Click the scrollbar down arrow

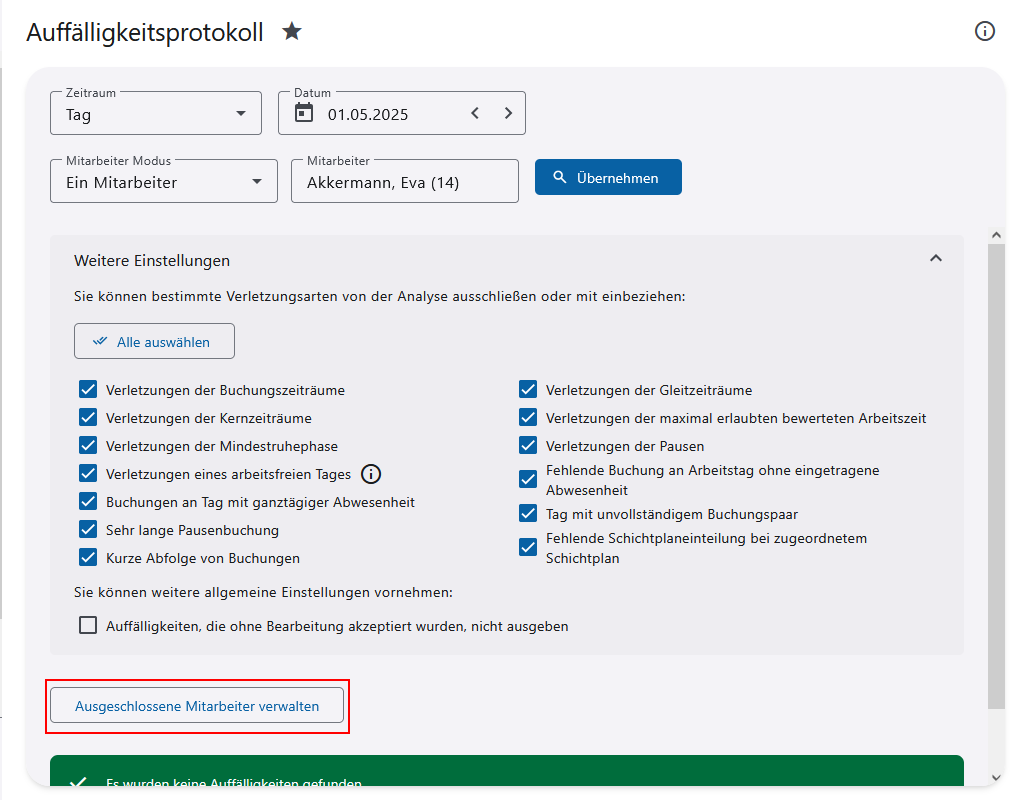(996, 777)
